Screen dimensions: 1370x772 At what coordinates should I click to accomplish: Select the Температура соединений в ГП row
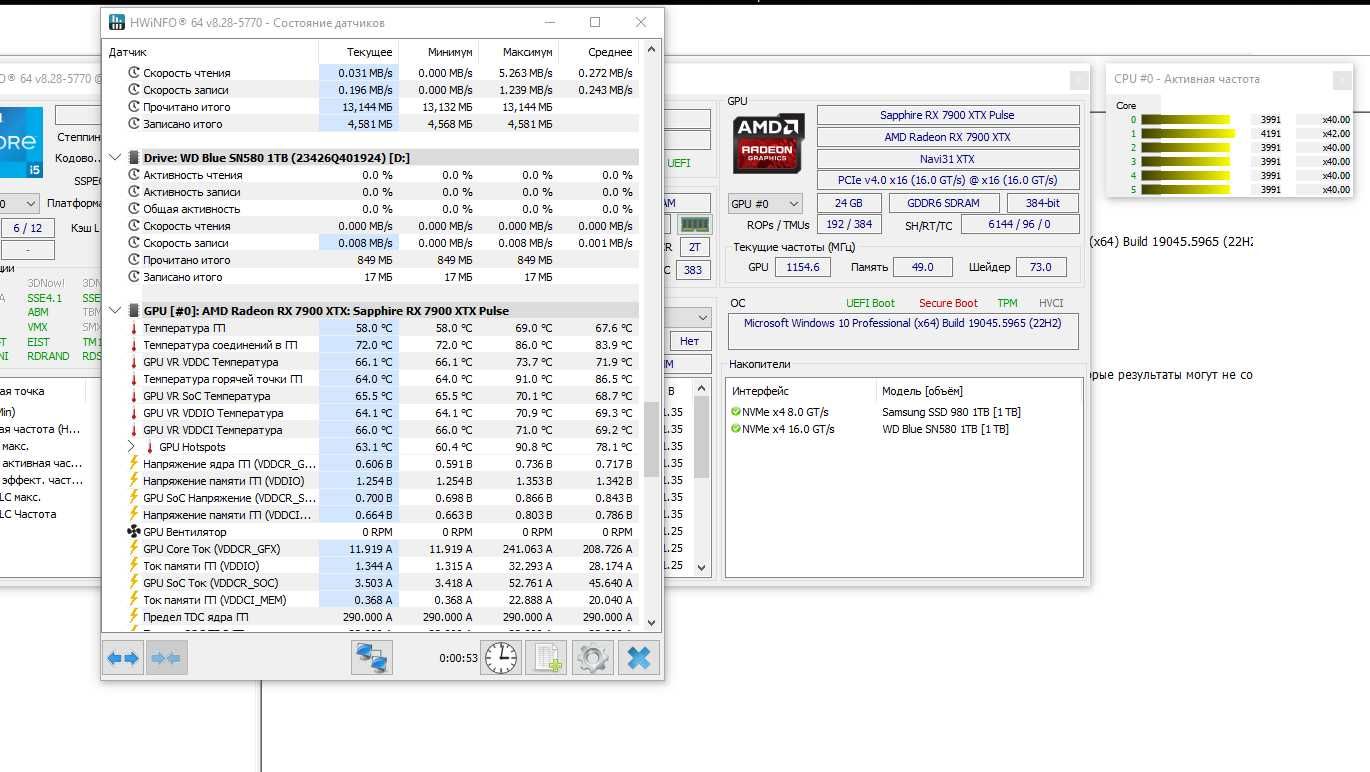click(371, 345)
